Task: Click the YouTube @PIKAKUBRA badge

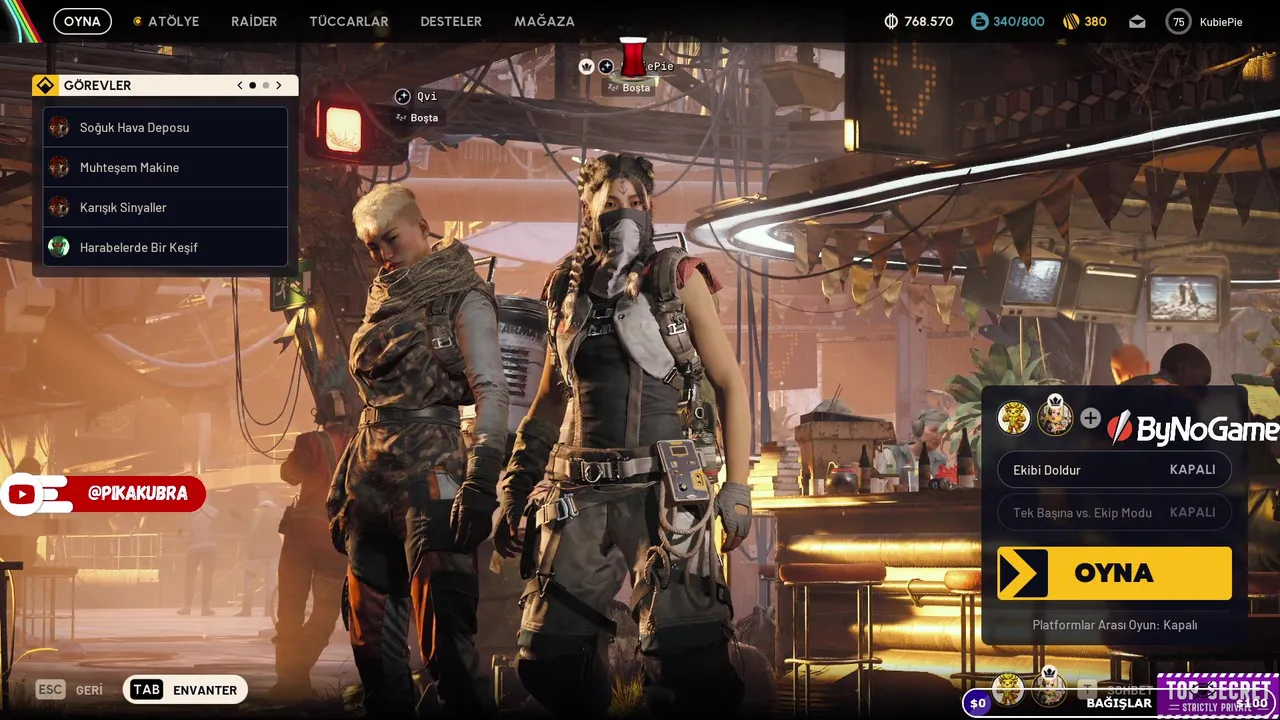Action: tap(103, 494)
